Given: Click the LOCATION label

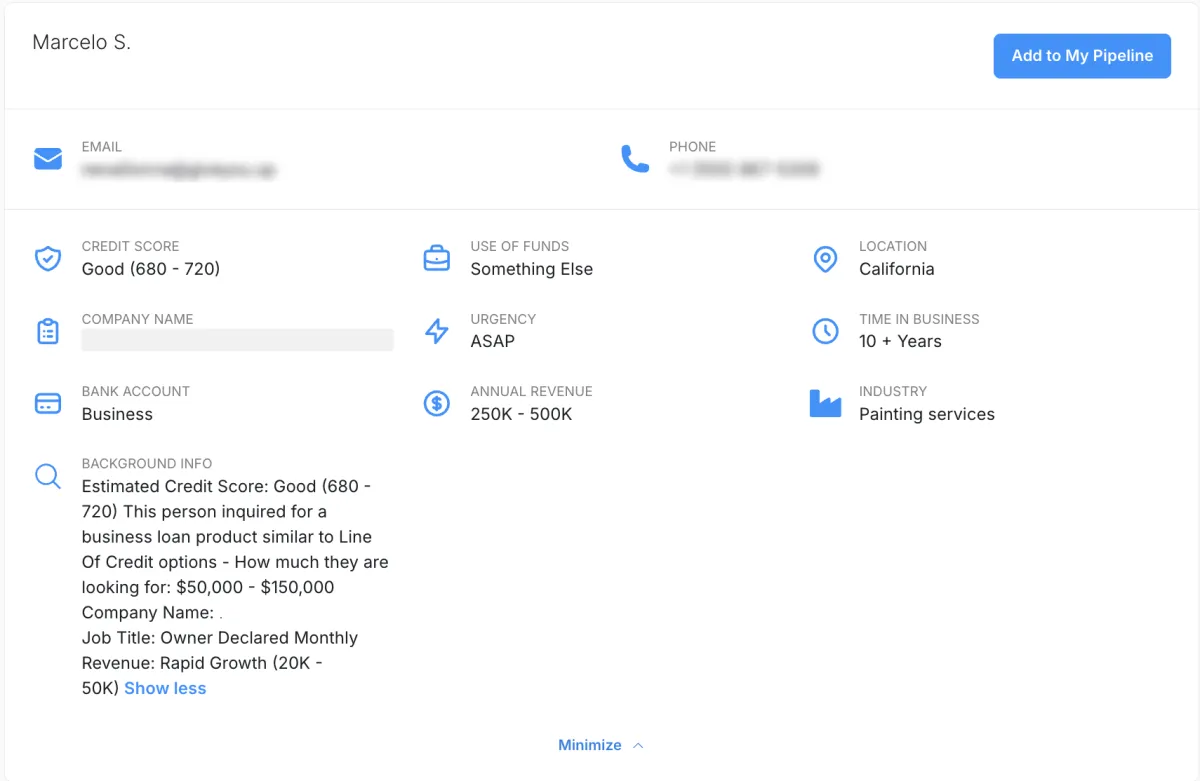Looking at the screenshot, I should tap(893, 246).
